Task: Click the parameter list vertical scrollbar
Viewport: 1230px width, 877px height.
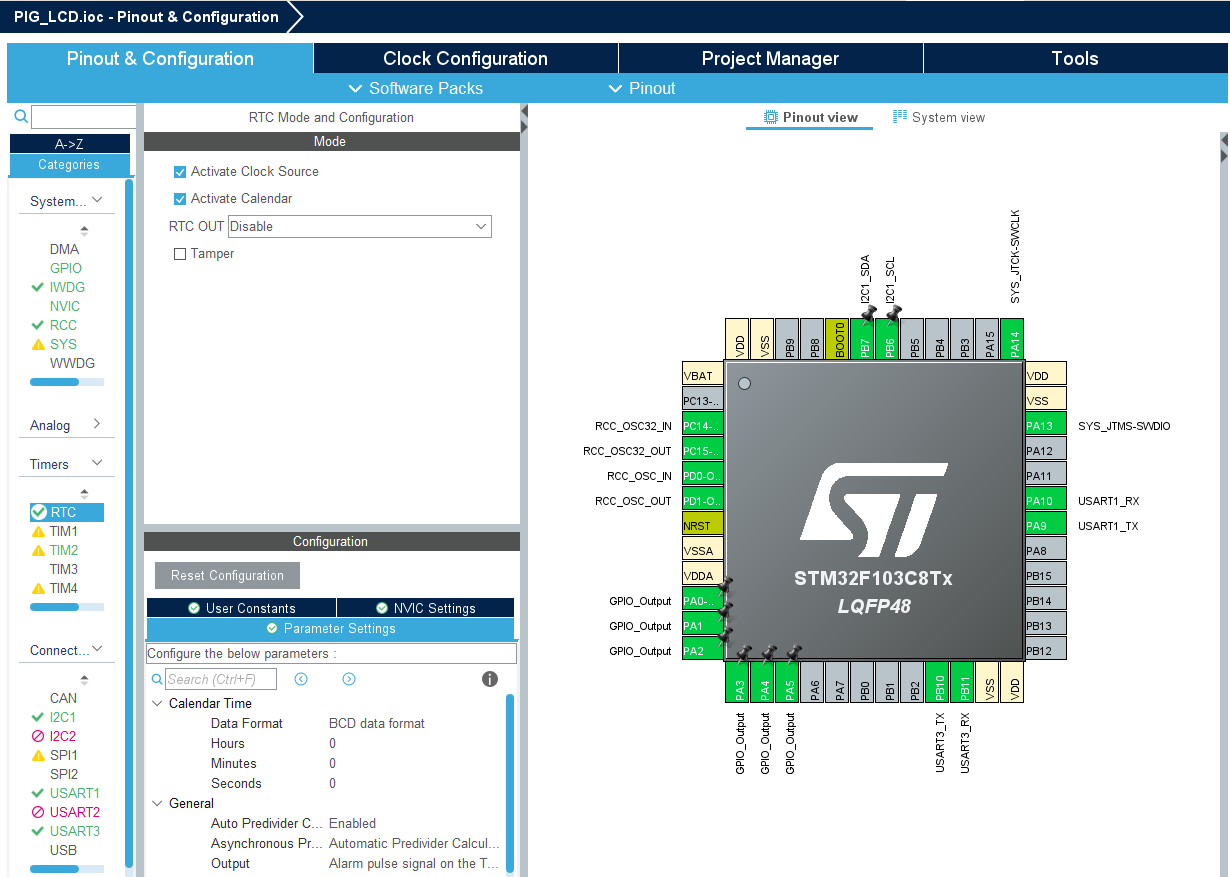Action: point(510,782)
